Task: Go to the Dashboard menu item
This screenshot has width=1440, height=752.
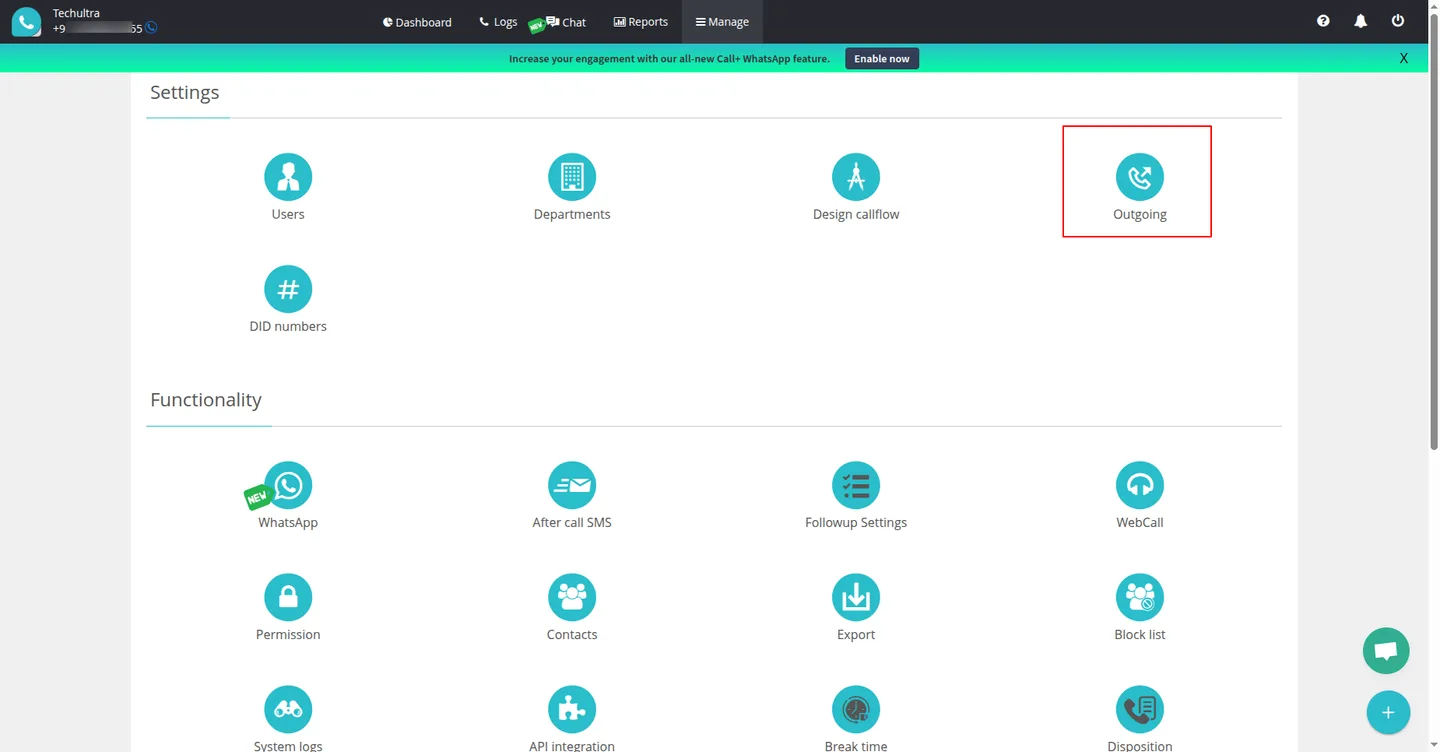Action: point(417,22)
